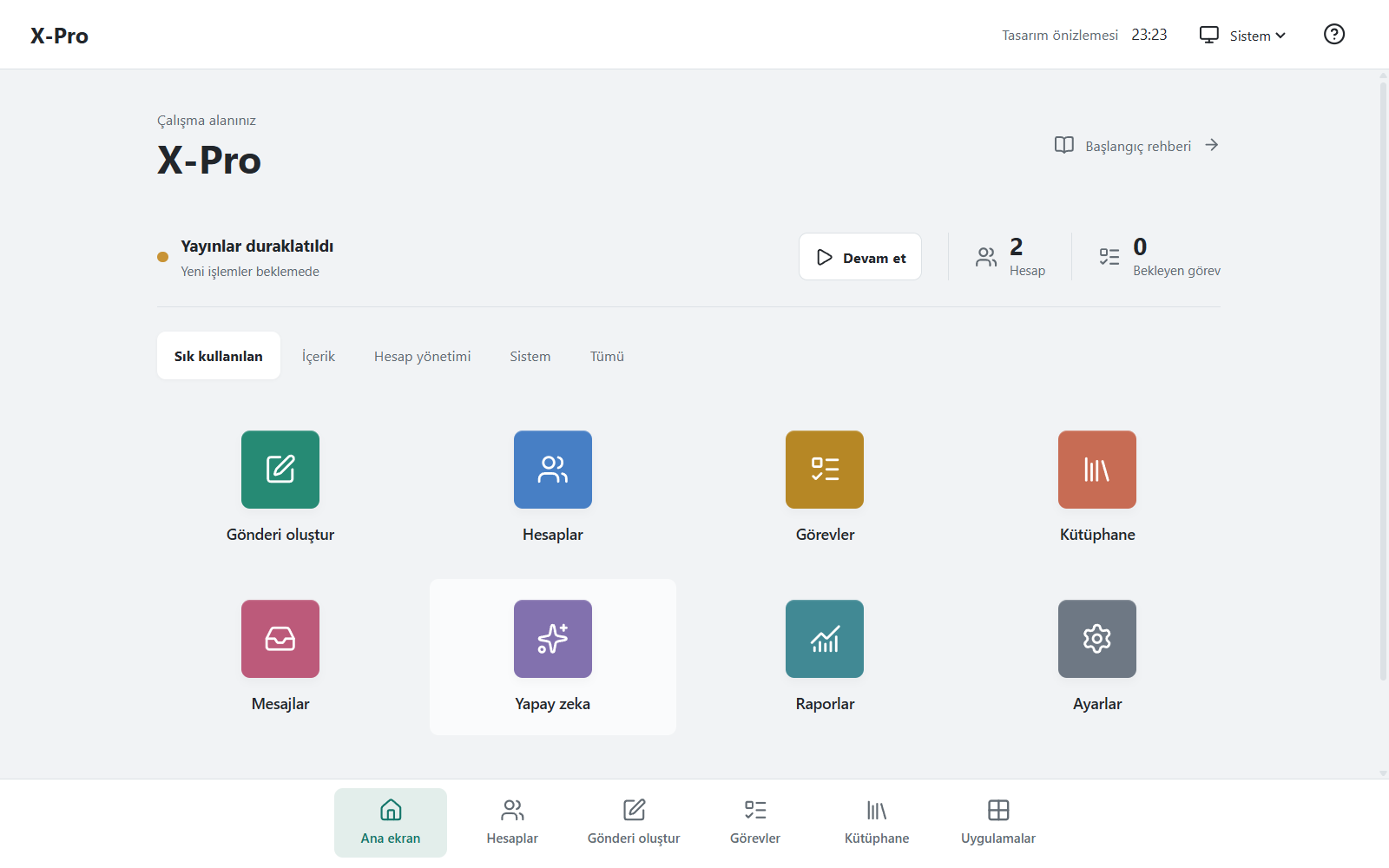Click the Çalışma alanınız label
The height and width of the screenshot is (868, 1389).
[x=207, y=121]
